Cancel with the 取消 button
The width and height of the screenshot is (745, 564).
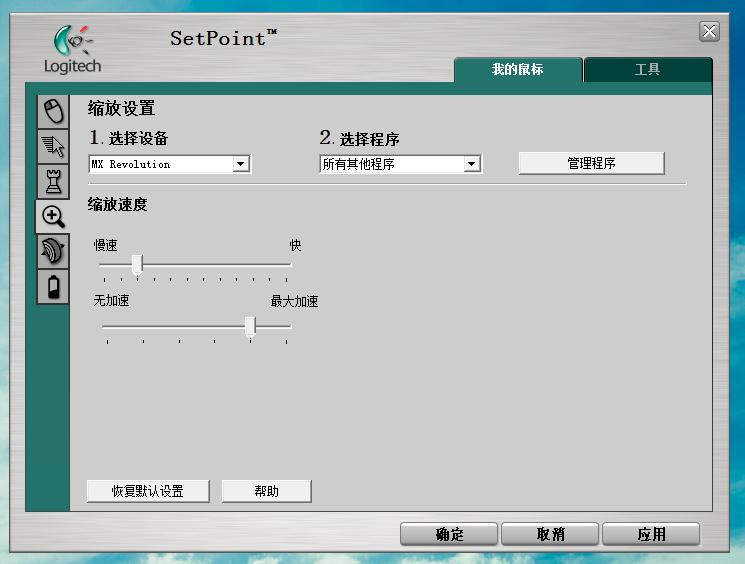coord(550,534)
